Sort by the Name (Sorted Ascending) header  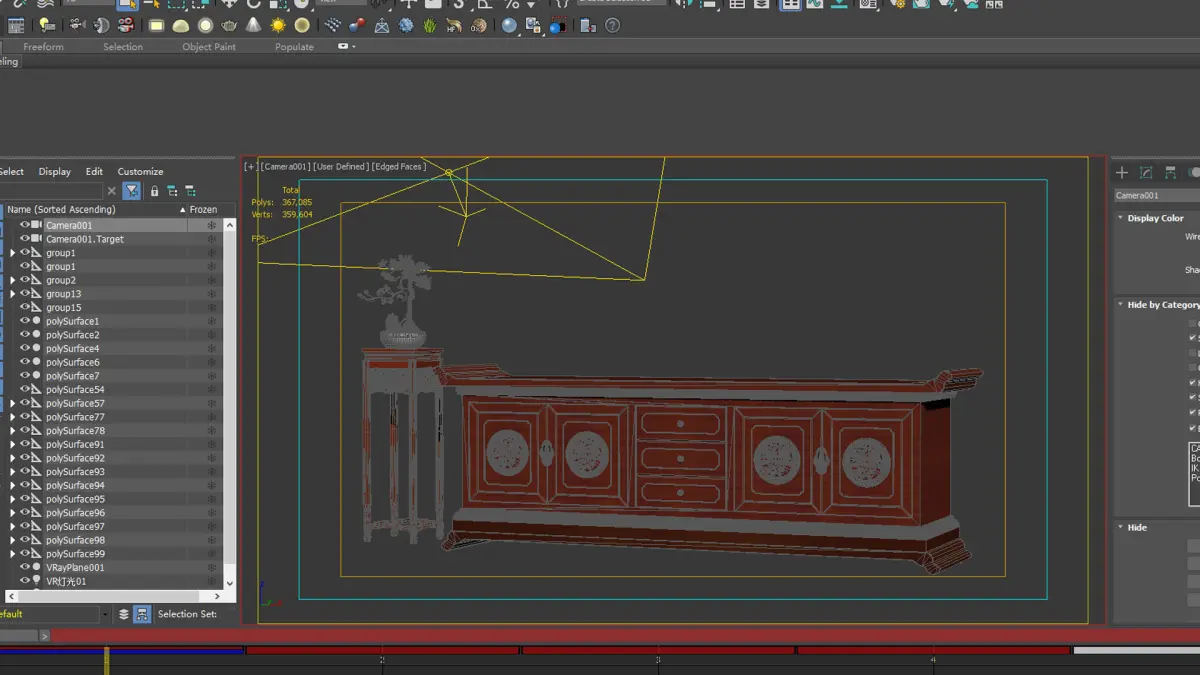(x=95, y=209)
